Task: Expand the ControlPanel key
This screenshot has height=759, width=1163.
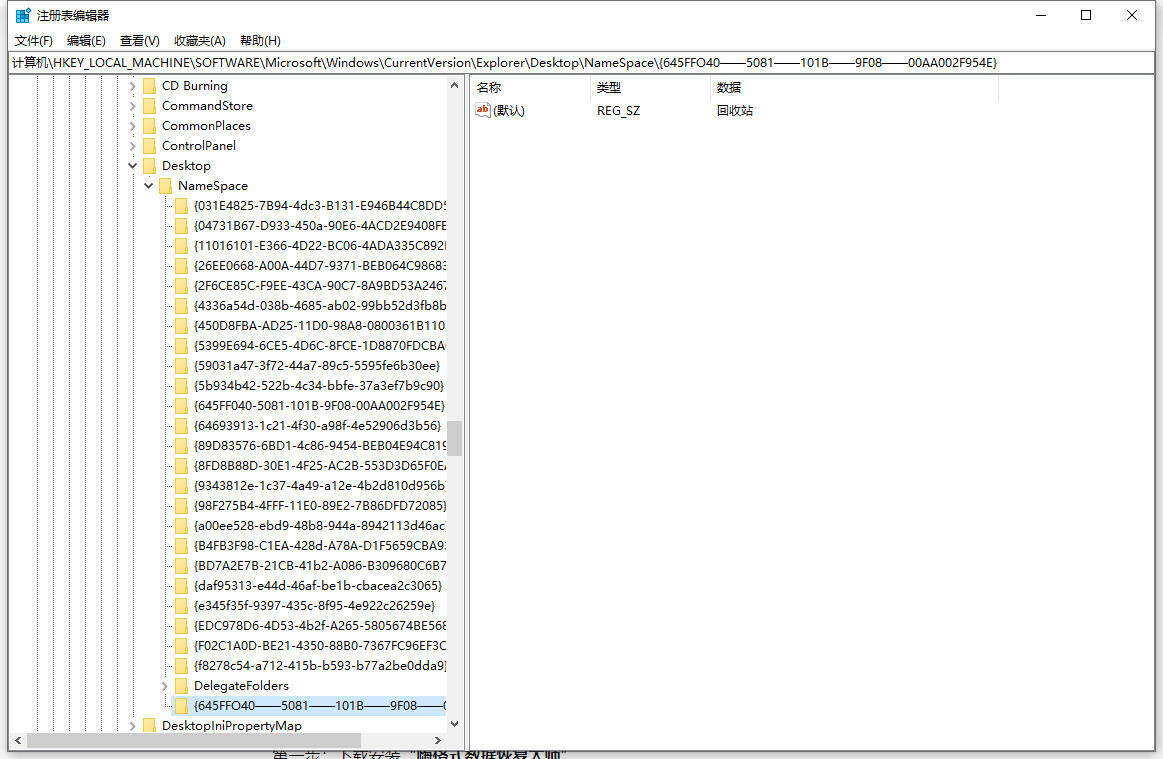Action: pyautogui.click(x=133, y=146)
